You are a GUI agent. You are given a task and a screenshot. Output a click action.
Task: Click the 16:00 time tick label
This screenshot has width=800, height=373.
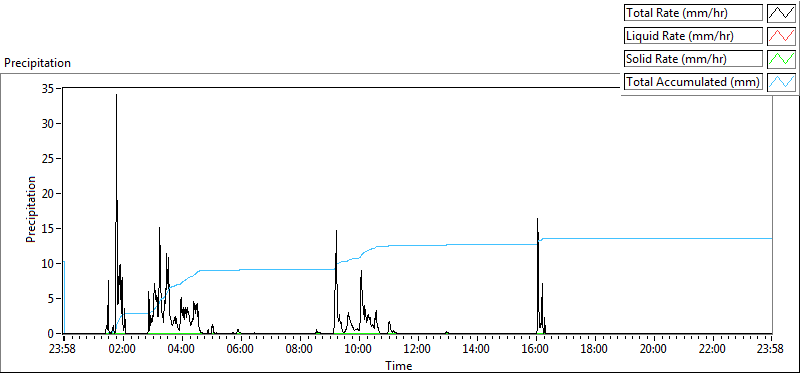536,350
